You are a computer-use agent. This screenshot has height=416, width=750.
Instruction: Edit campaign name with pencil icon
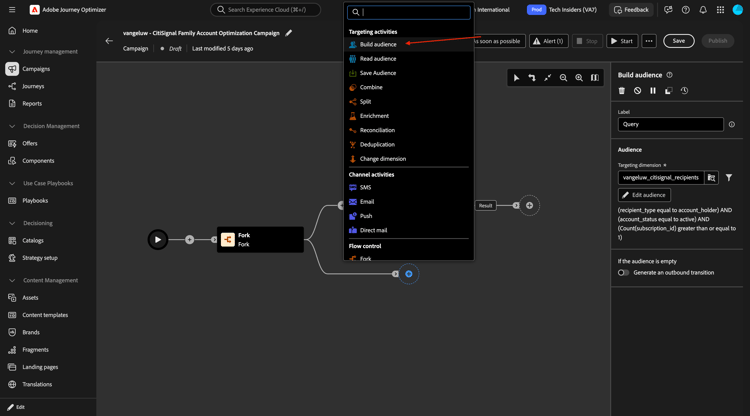point(288,33)
